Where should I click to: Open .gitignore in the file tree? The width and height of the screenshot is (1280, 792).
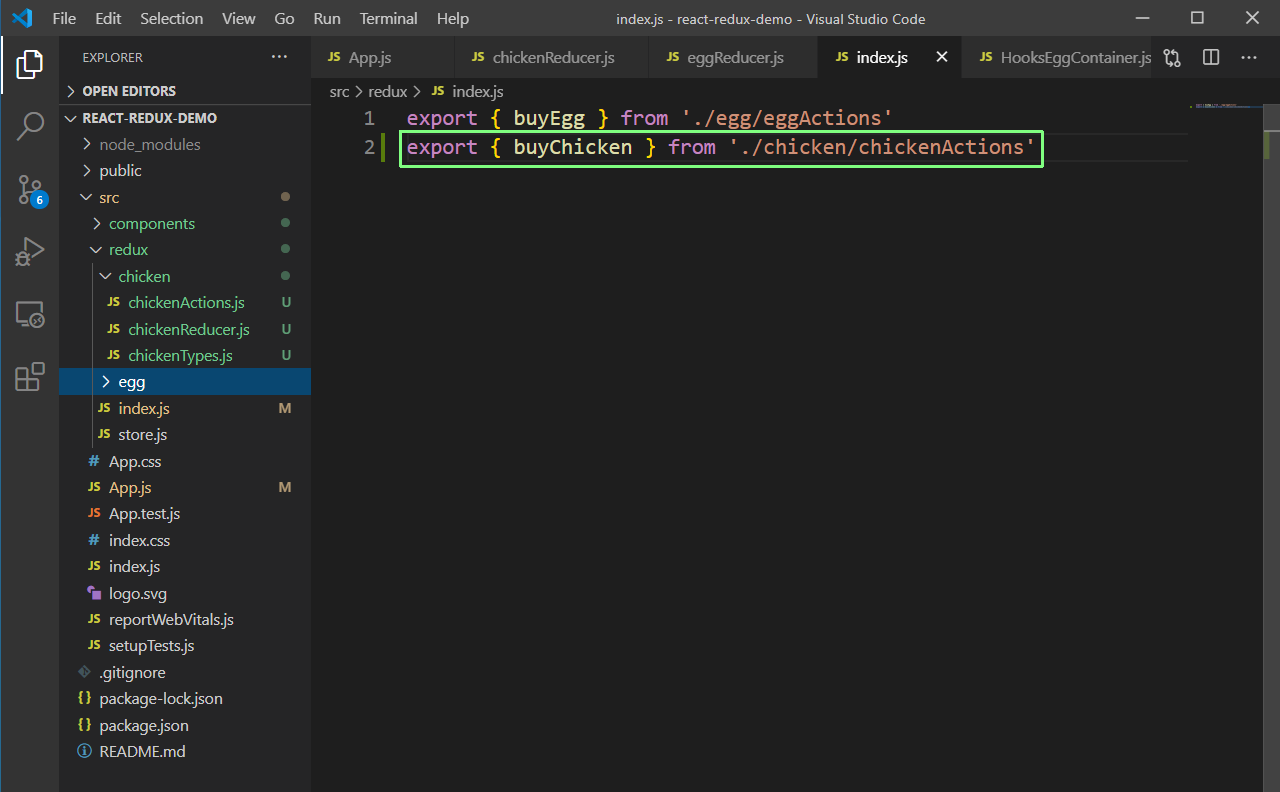pos(185,672)
